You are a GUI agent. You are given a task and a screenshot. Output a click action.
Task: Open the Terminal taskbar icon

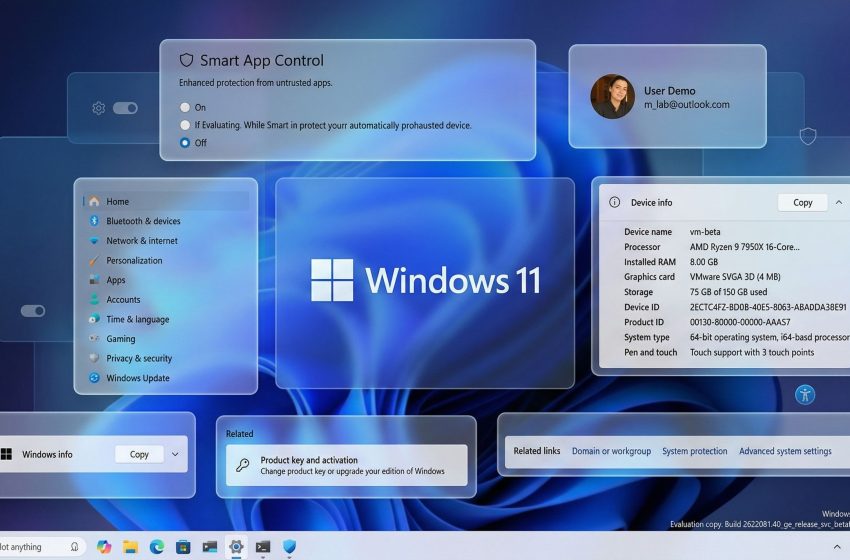pos(263,546)
